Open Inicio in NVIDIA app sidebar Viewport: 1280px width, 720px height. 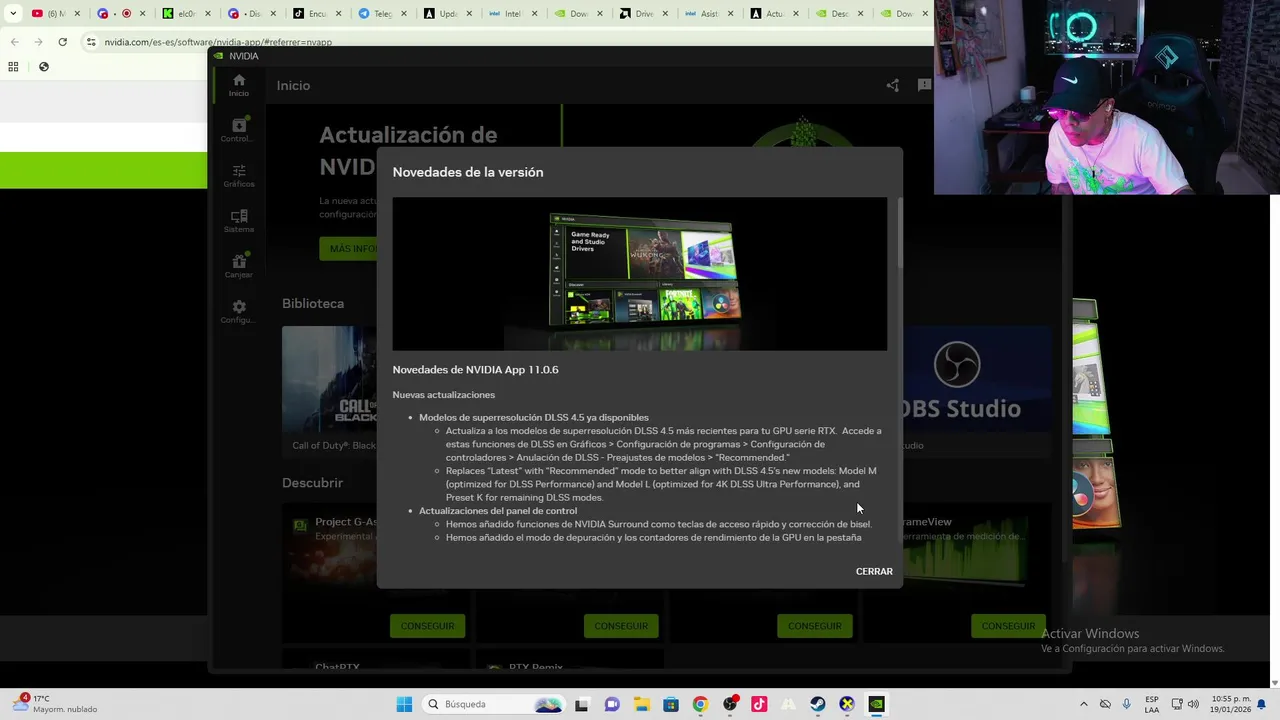pyautogui.click(x=238, y=85)
